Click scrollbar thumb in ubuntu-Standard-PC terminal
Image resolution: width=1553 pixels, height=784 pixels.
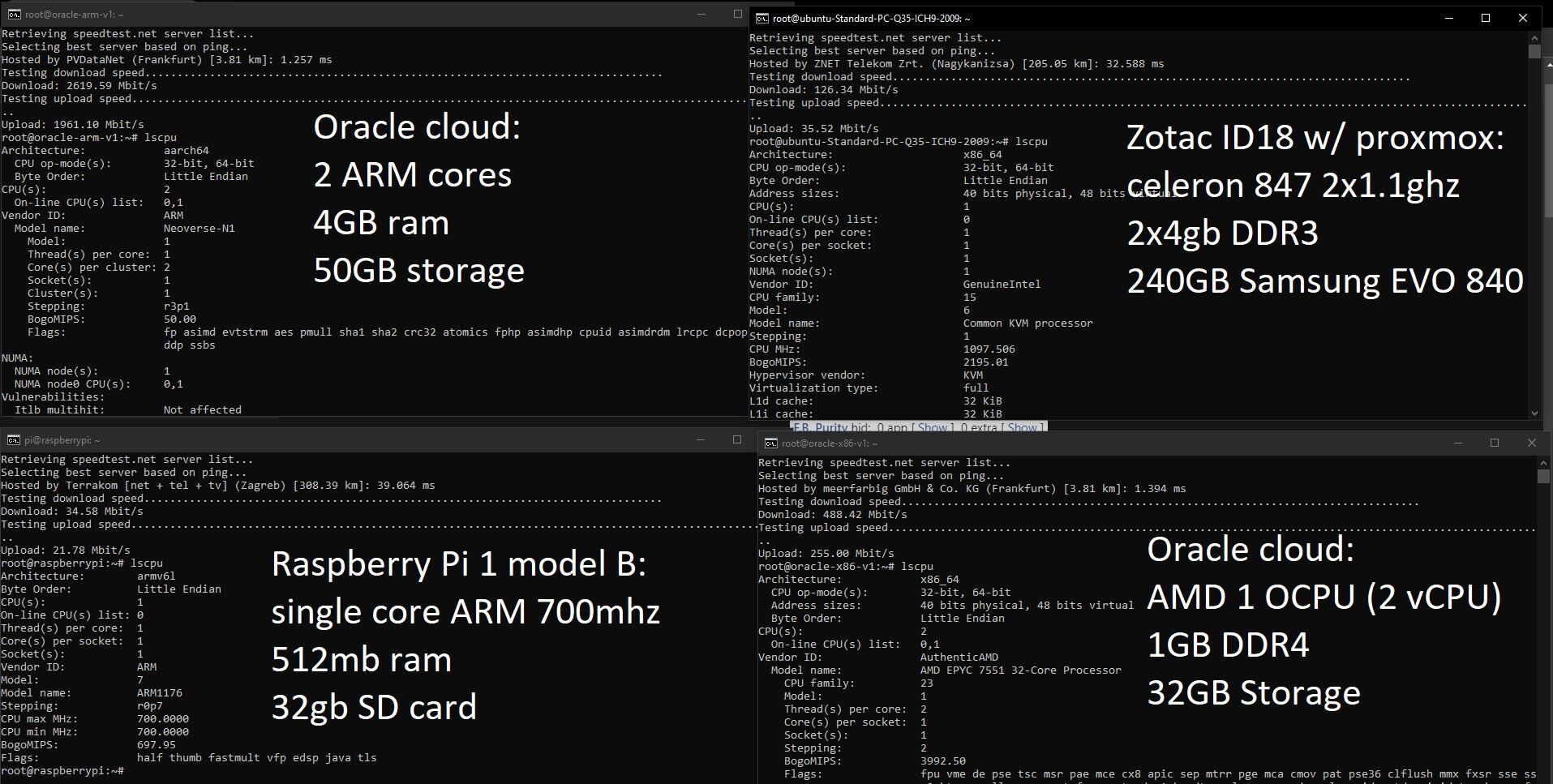pyautogui.click(x=1534, y=51)
